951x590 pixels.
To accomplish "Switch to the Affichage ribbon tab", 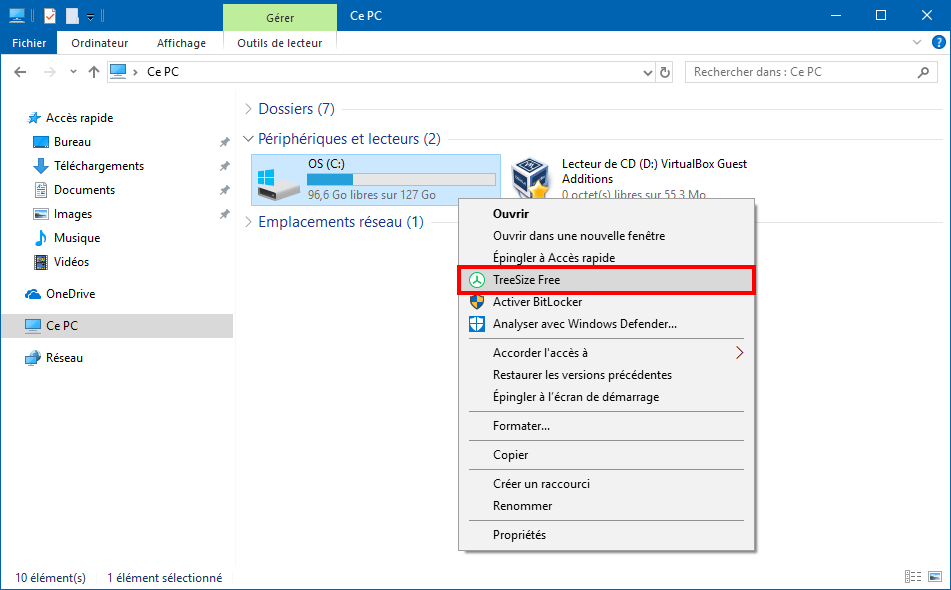I will click(181, 43).
